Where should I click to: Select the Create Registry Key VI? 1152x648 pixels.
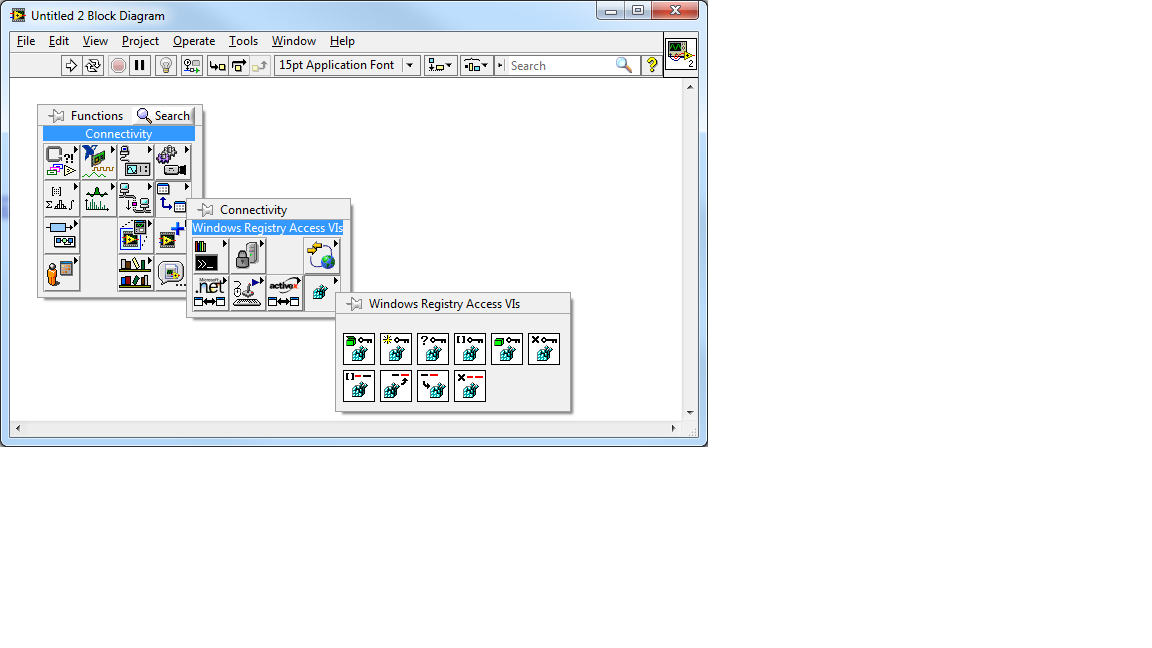tap(396, 349)
